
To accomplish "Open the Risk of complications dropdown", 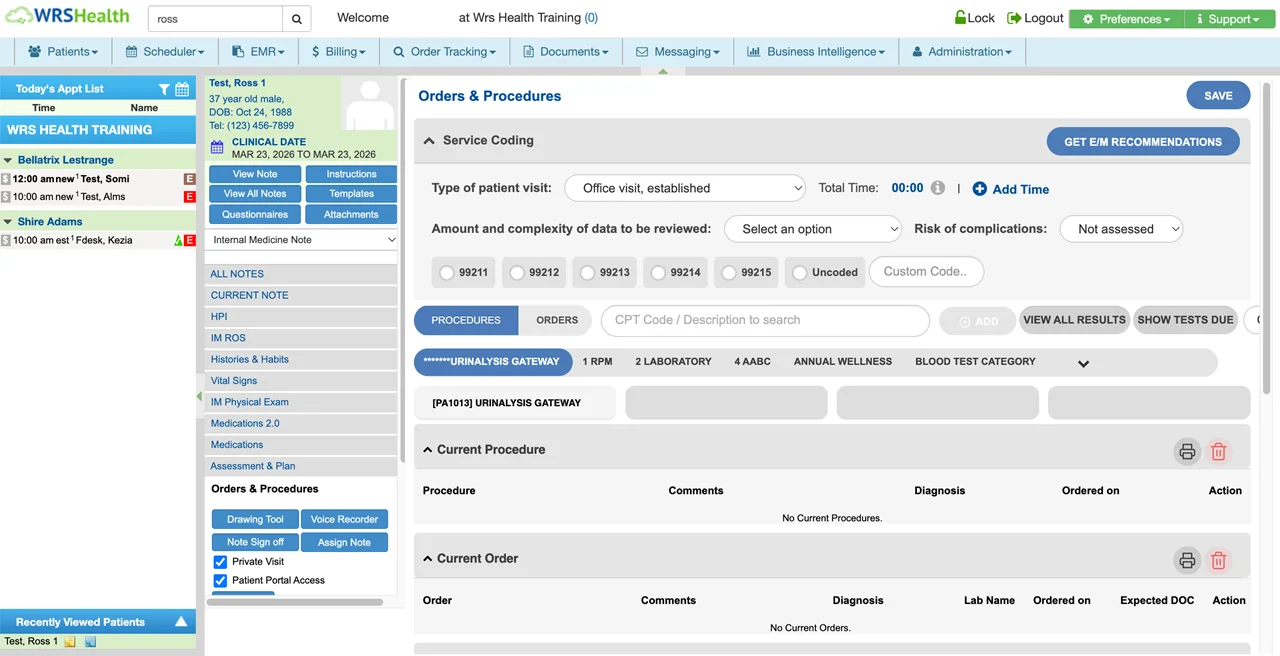I will (1121, 229).
